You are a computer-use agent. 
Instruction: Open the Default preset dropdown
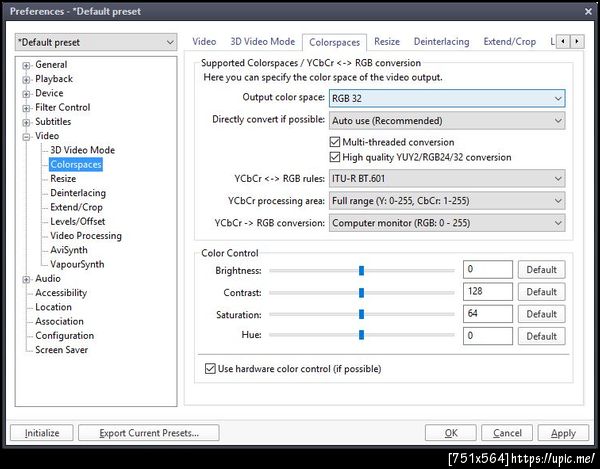(x=96, y=42)
